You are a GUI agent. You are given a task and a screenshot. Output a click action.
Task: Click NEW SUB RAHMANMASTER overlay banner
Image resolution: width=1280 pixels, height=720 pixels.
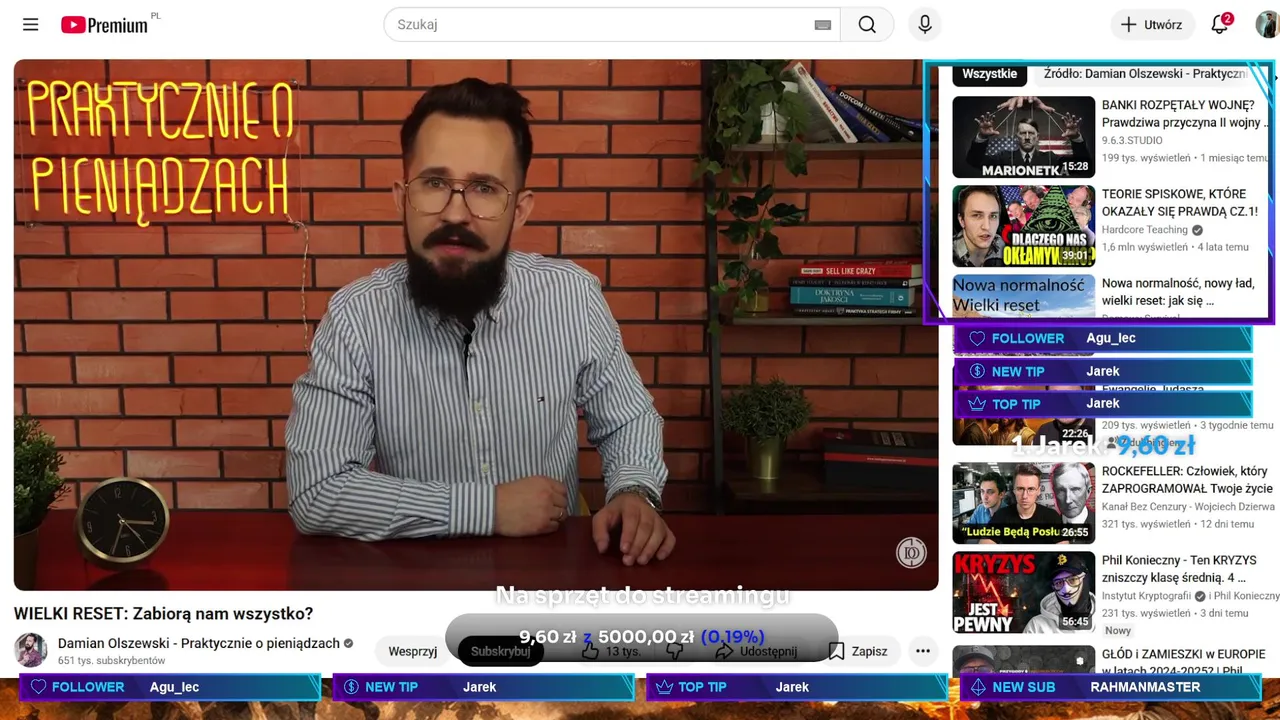coord(1110,687)
